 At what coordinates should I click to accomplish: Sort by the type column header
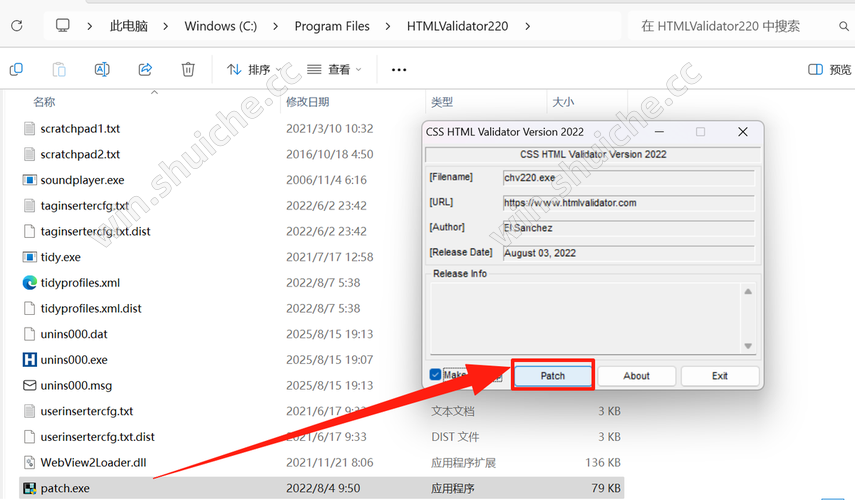coord(442,102)
